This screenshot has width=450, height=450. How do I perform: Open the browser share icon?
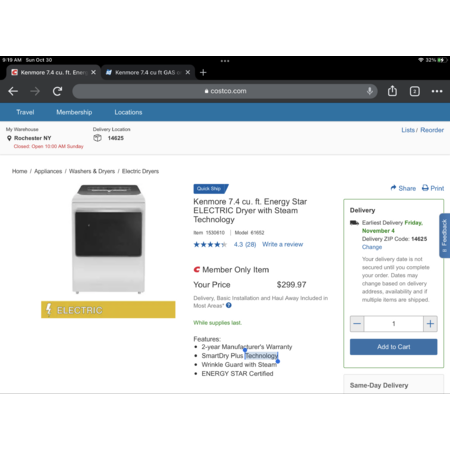click(392, 91)
